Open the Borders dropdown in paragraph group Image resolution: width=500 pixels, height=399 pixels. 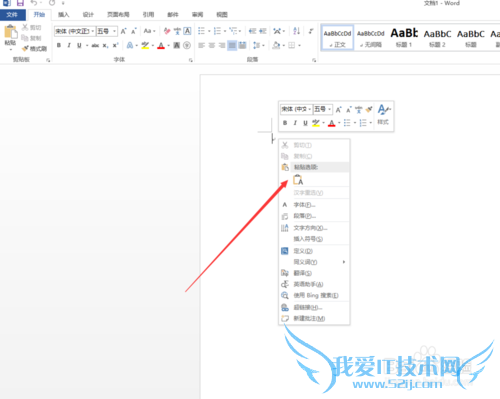tap(299, 45)
